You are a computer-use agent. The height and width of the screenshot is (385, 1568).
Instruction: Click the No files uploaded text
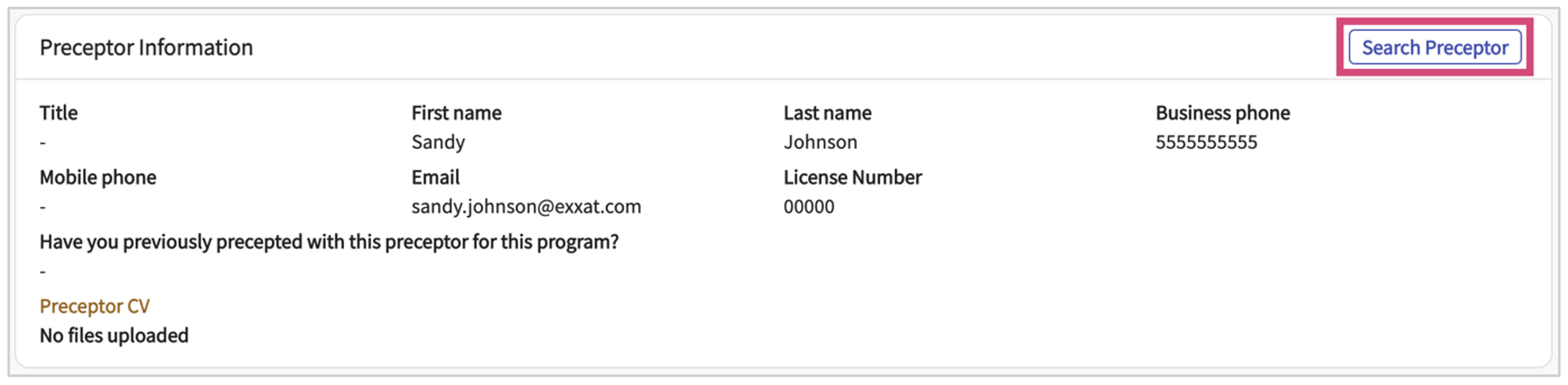[x=114, y=336]
